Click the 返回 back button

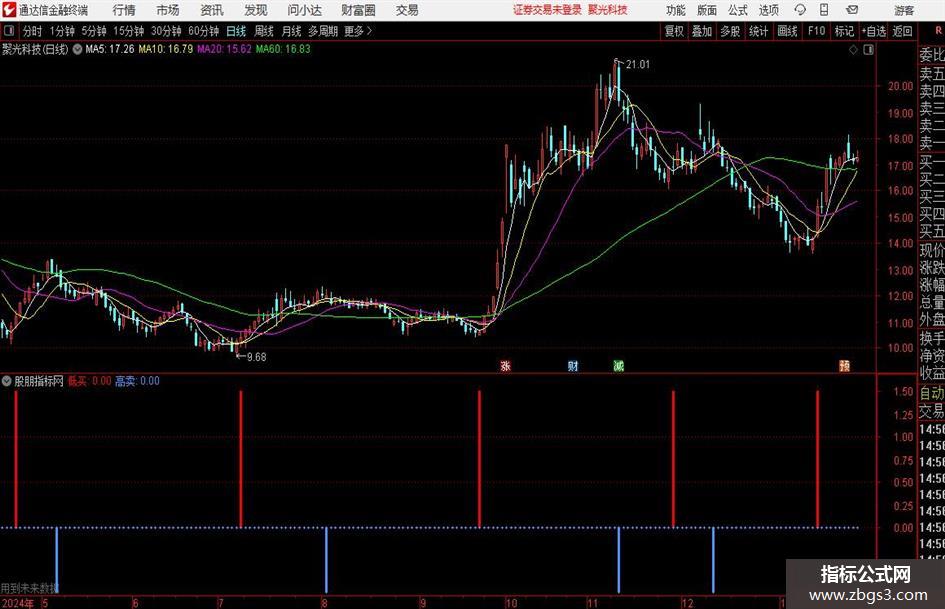point(903,31)
